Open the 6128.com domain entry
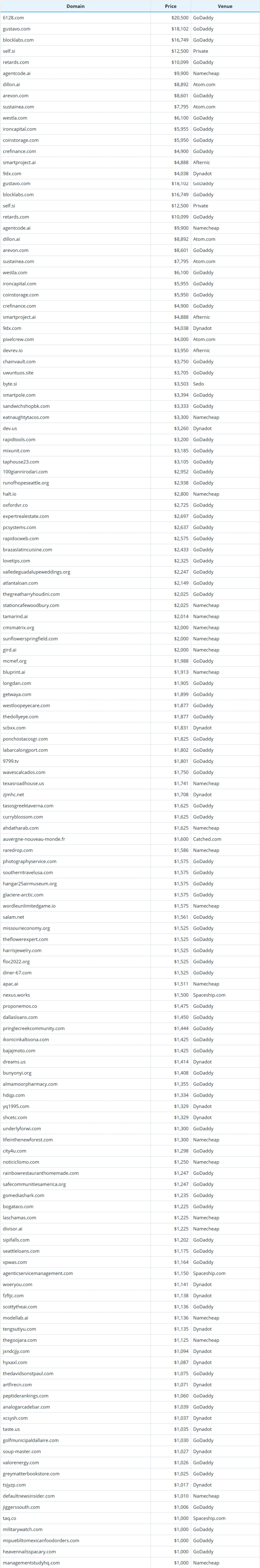 (x=14, y=18)
